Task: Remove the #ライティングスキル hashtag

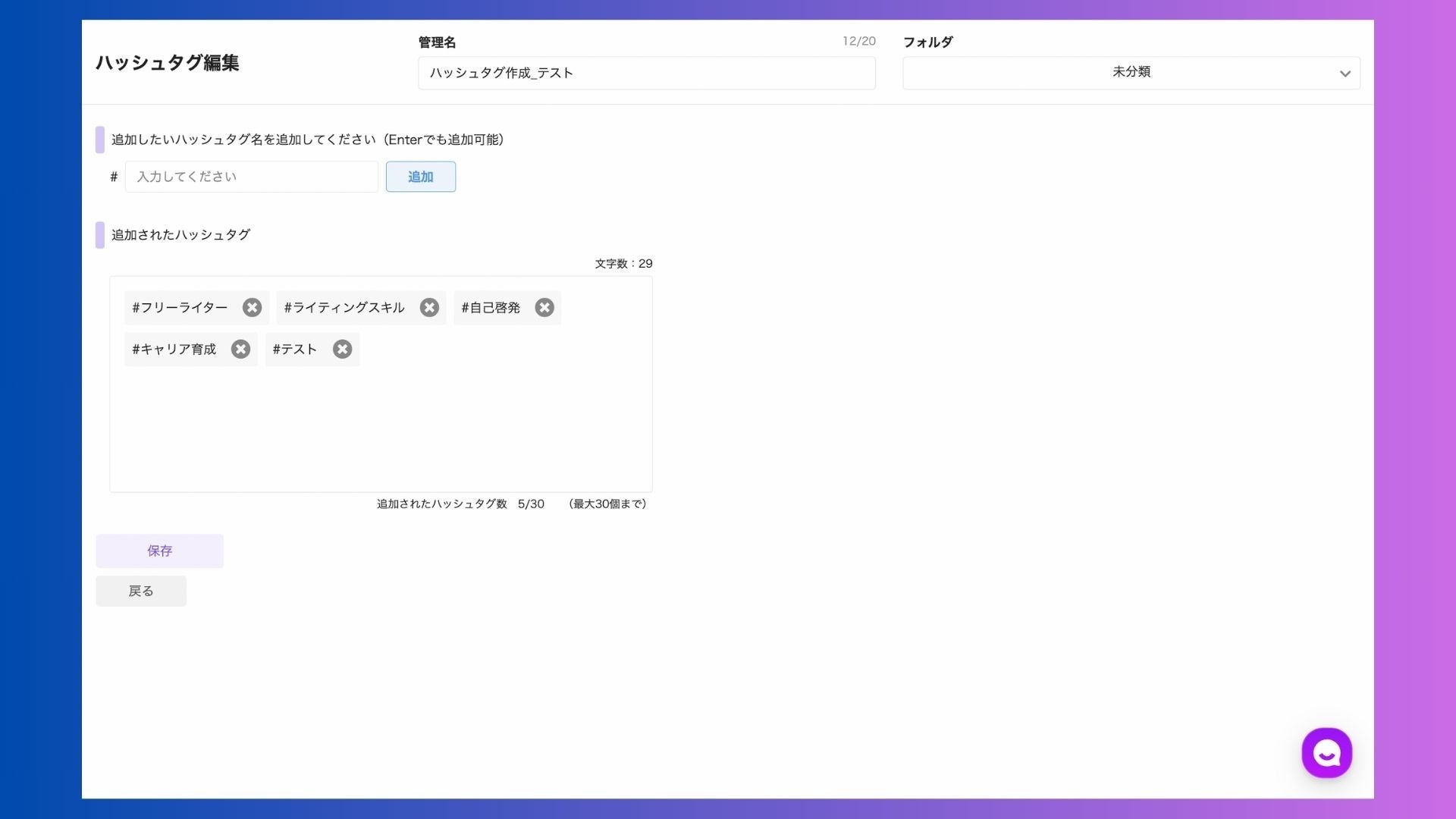Action: (429, 307)
